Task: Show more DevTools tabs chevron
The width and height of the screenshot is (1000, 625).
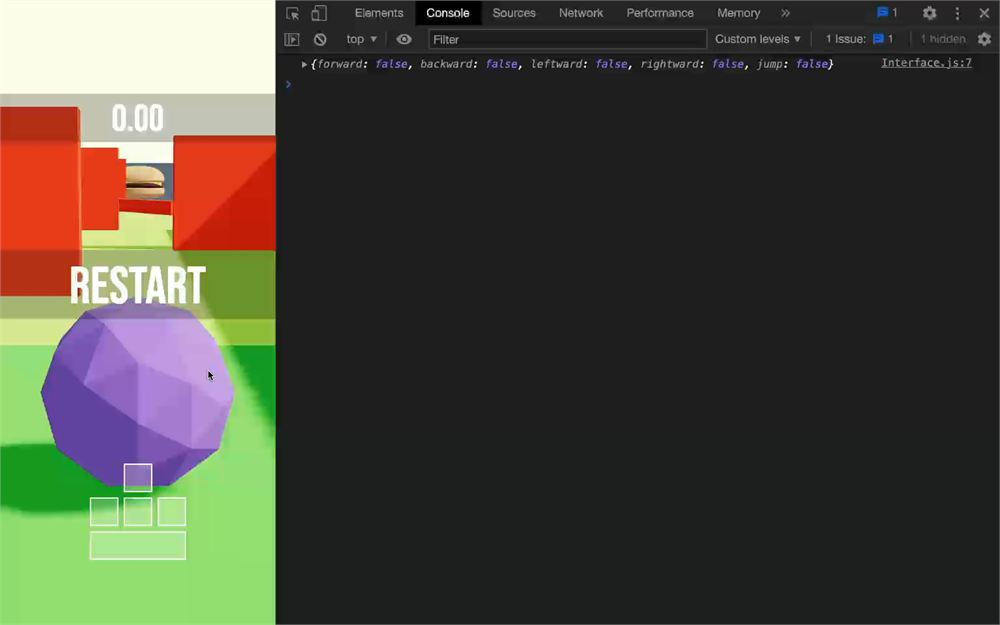Action: pos(785,13)
